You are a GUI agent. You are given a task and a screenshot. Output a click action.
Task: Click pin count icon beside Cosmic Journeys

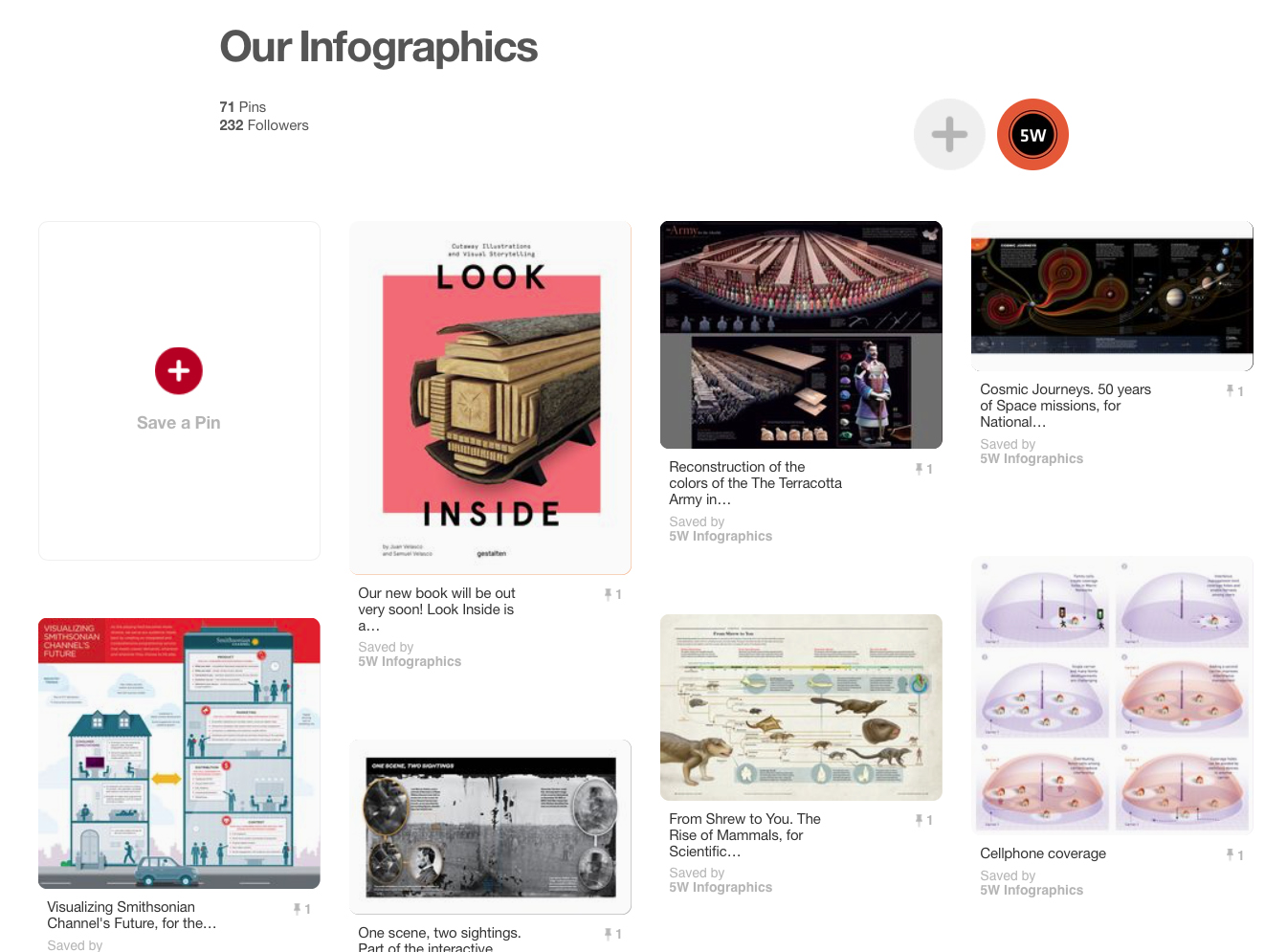click(x=1234, y=390)
